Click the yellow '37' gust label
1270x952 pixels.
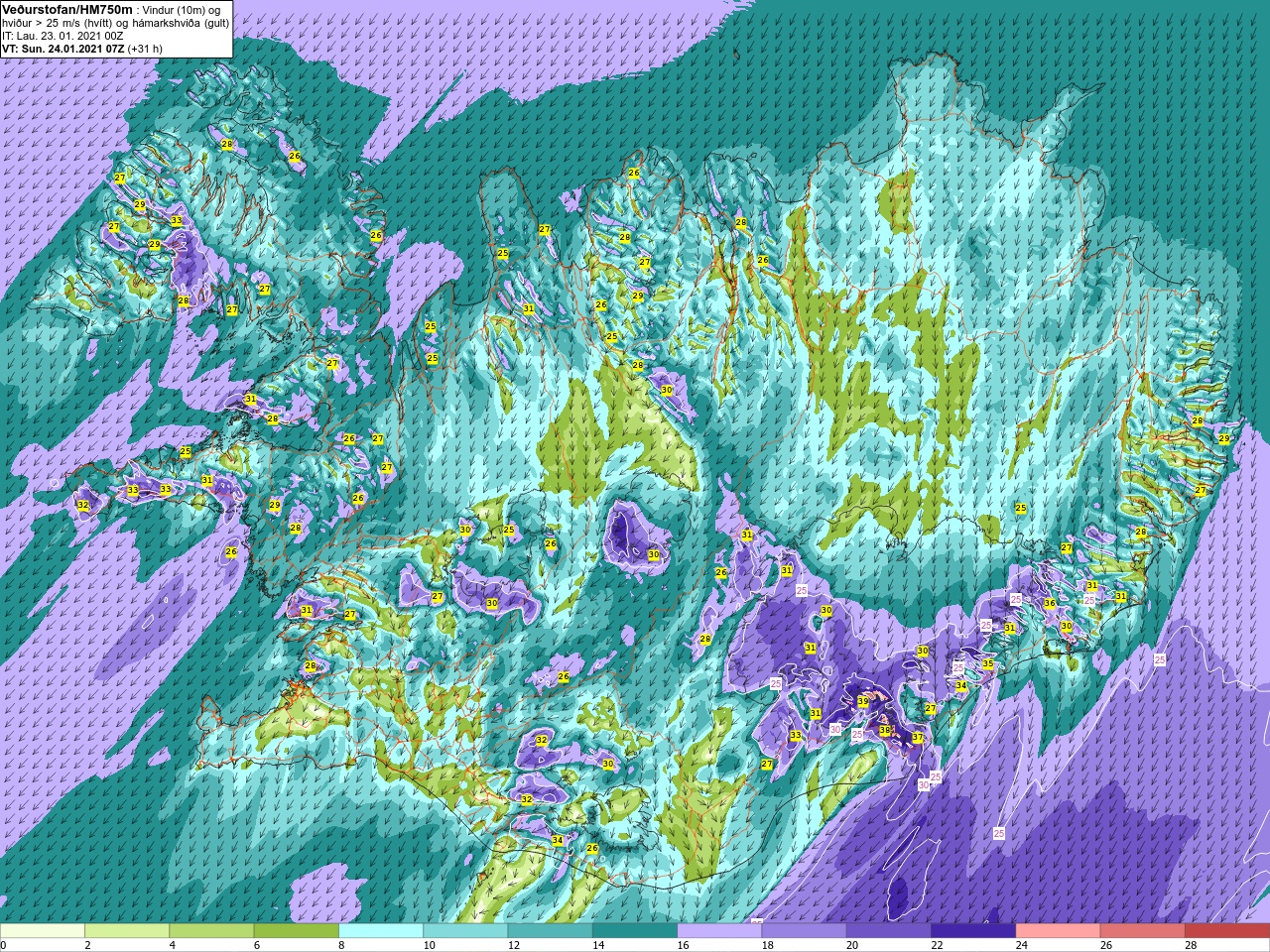pos(918,738)
